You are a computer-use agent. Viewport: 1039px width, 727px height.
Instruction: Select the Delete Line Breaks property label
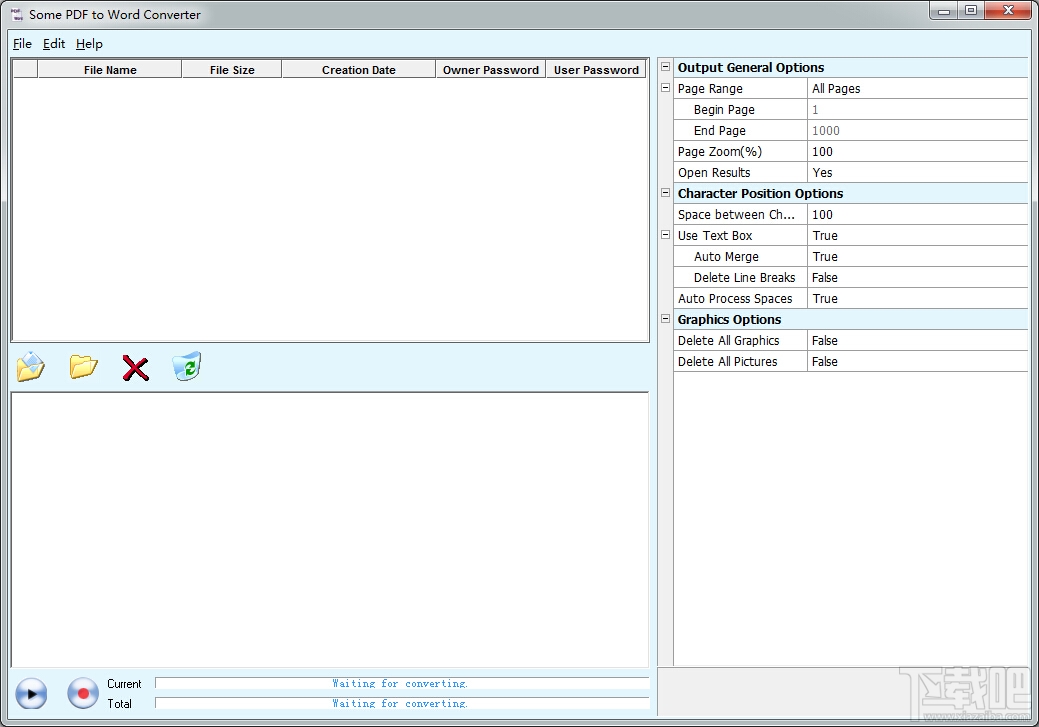coord(744,278)
